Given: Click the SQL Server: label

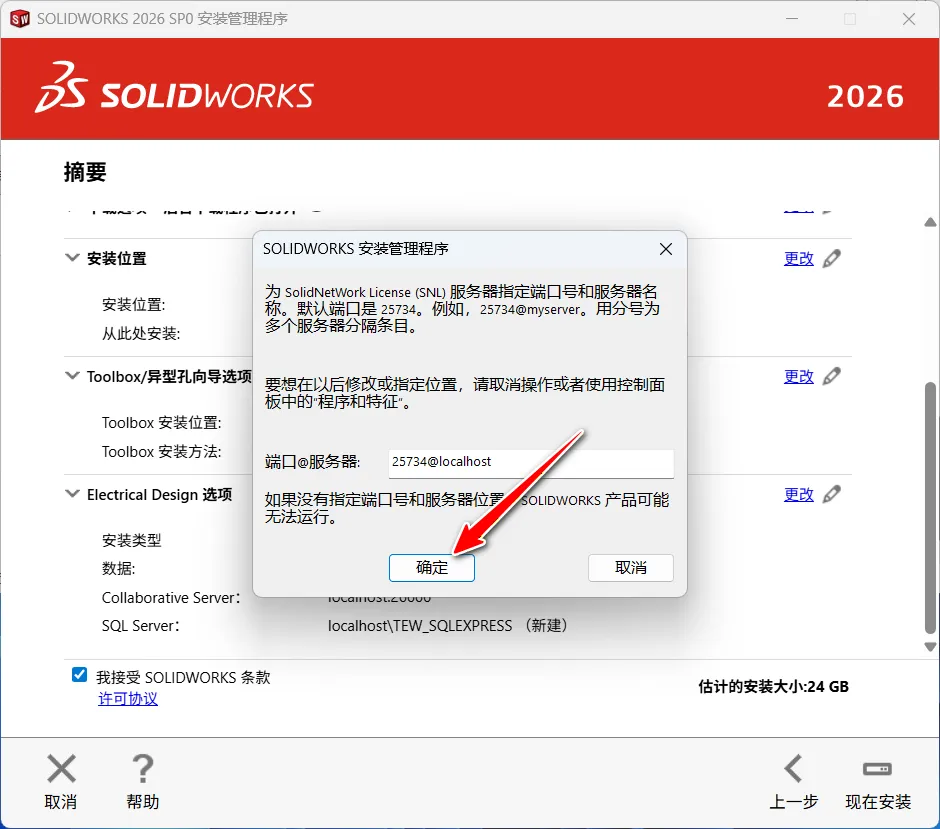Looking at the screenshot, I should [140, 626].
